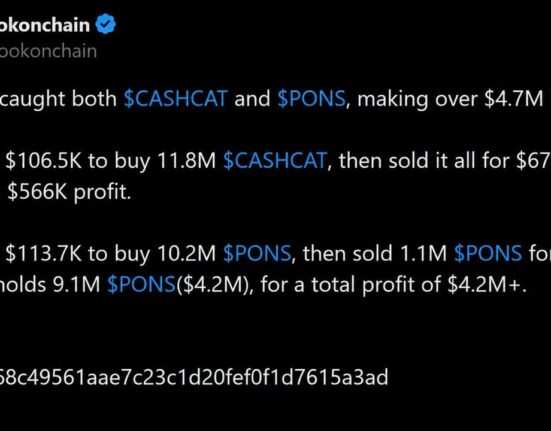Open $PONS cashtag next to '($4.2M)'

point(141,285)
